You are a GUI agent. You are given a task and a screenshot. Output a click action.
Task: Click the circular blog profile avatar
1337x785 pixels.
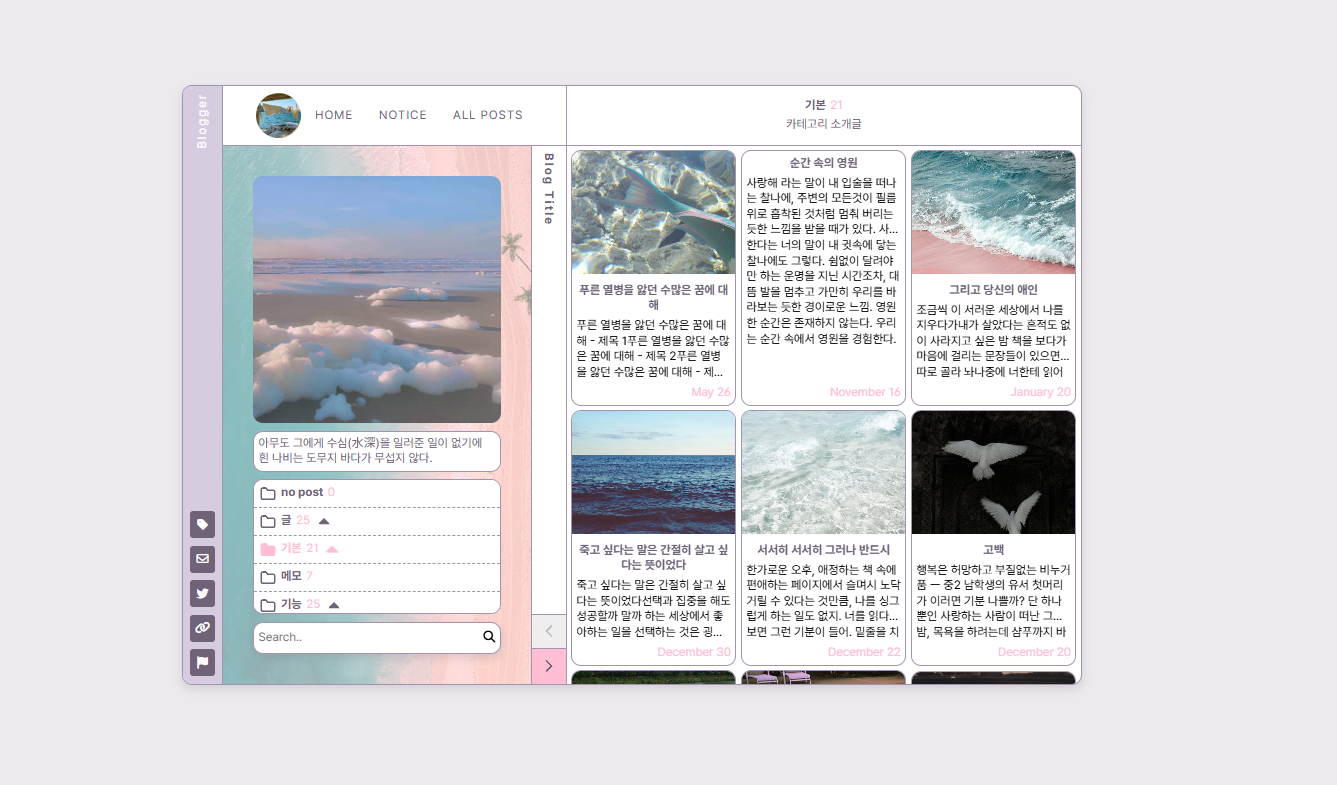pos(278,115)
